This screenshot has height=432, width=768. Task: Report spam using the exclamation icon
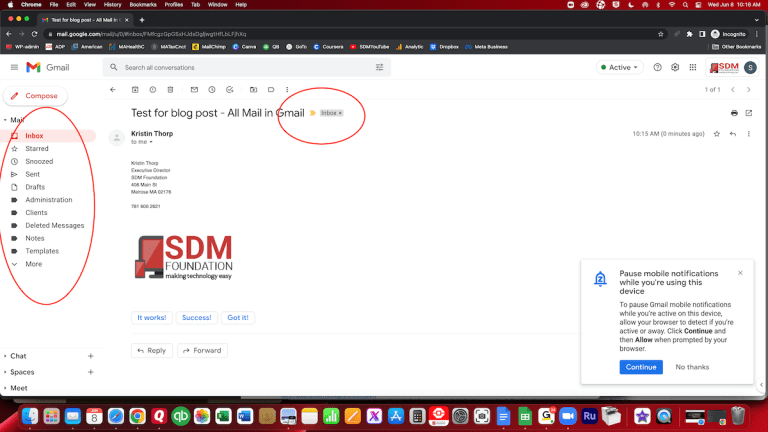pyautogui.click(x=153, y=90)
